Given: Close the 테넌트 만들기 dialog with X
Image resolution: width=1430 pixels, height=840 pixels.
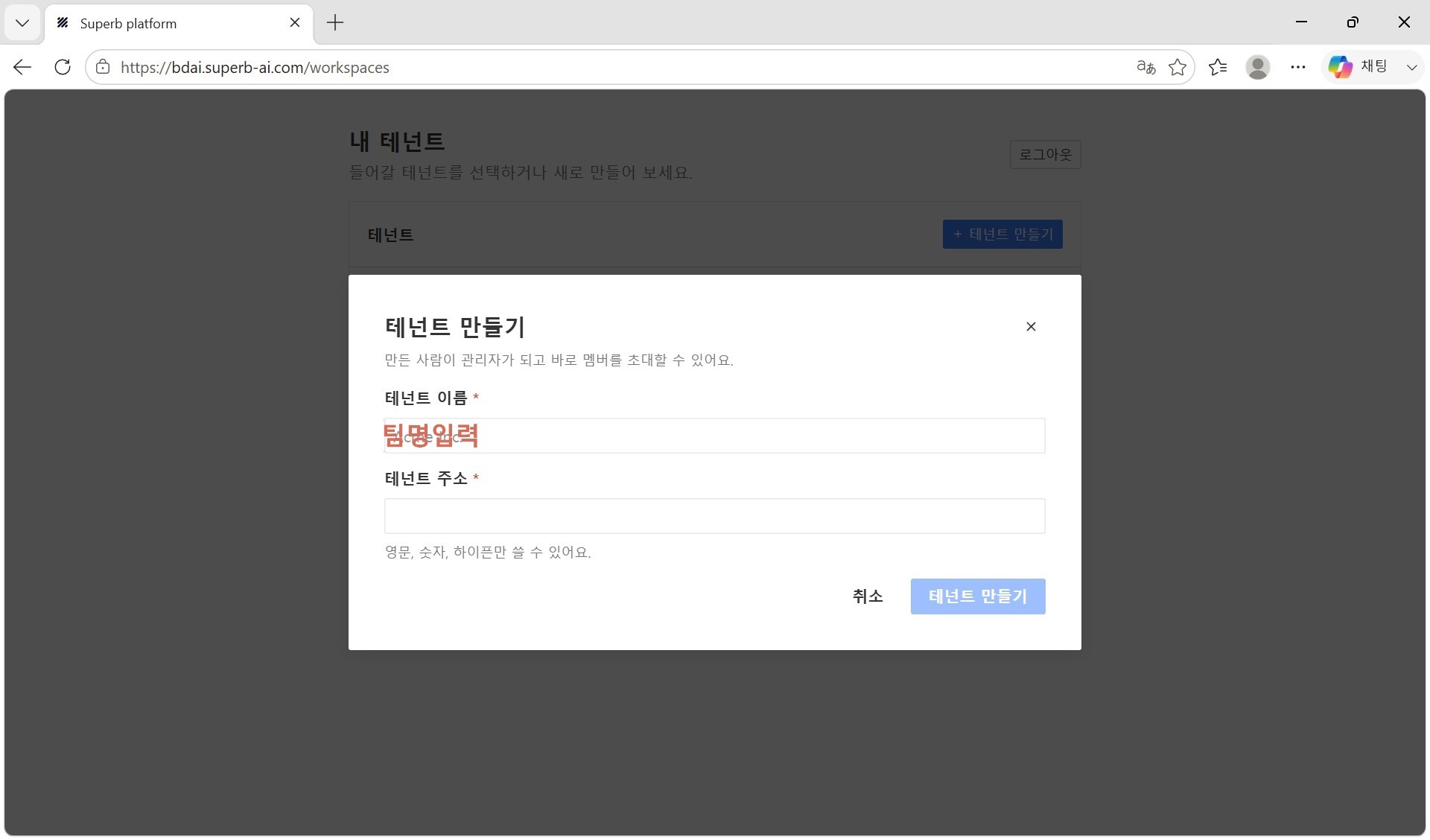Looking at the screenshot, I should pos(1031,327).
